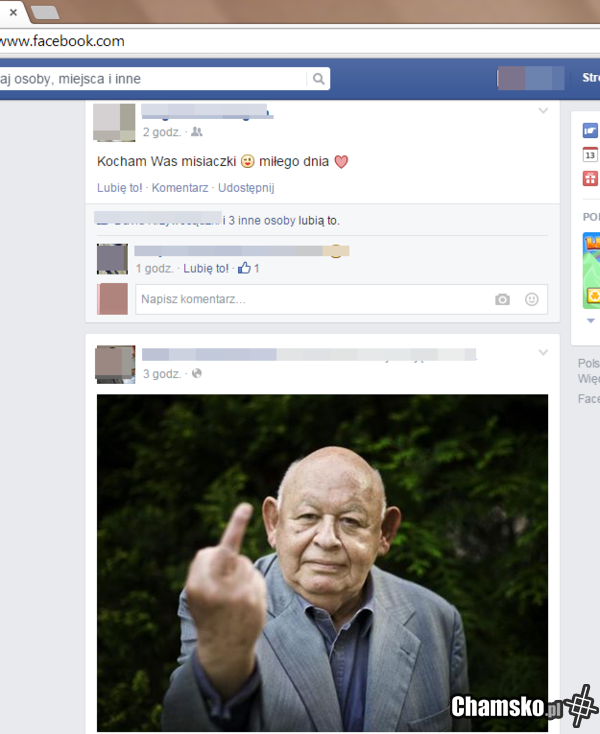Click the globe public icon beside 3 godz.

click(196, 374)
